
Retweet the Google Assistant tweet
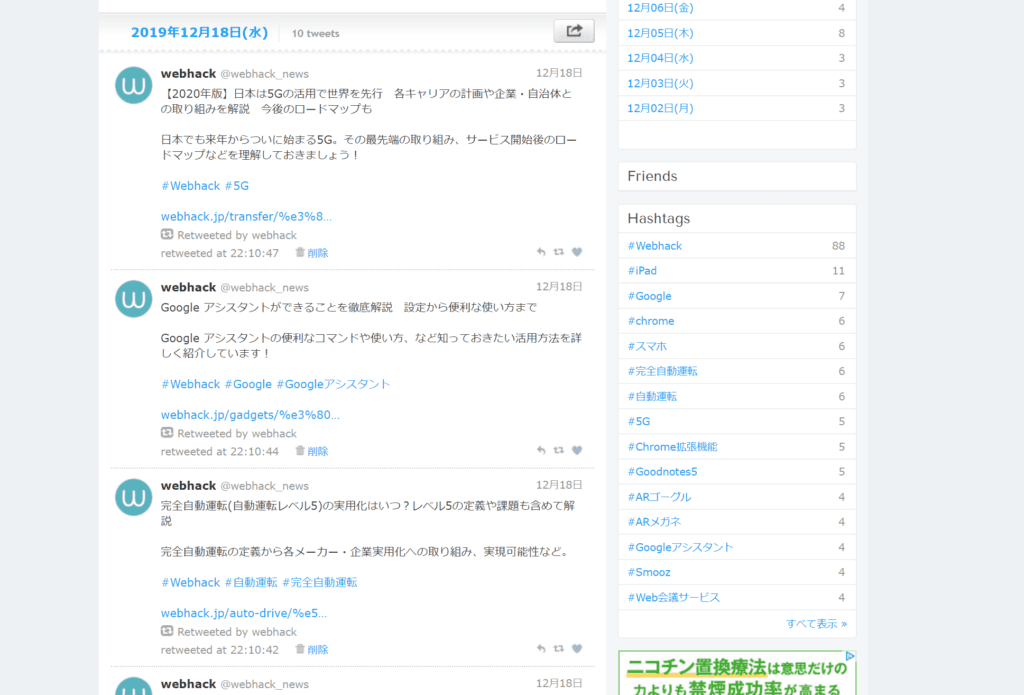coord(559,451)
